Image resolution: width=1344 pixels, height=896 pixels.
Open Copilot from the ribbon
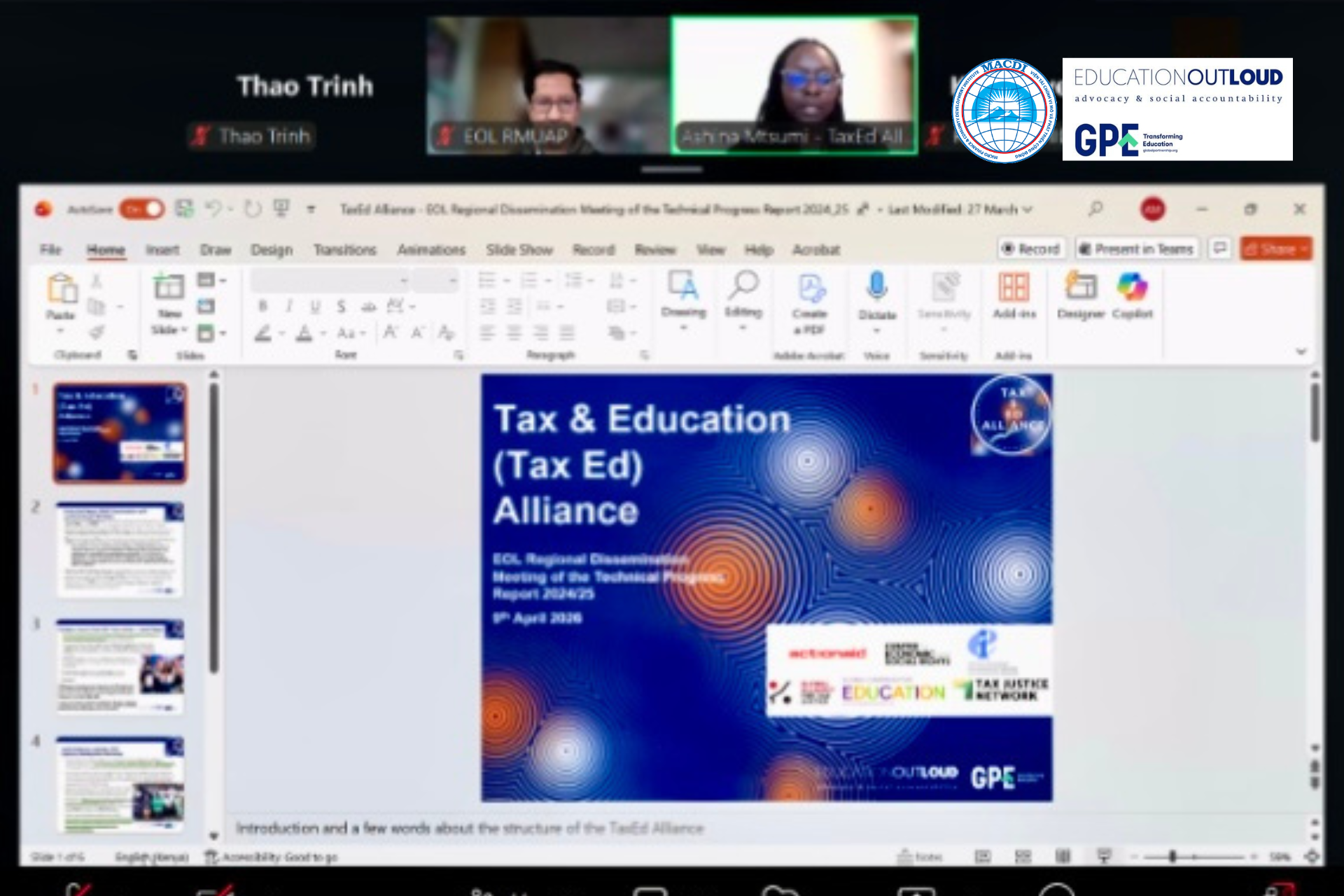click(1132, 288)
